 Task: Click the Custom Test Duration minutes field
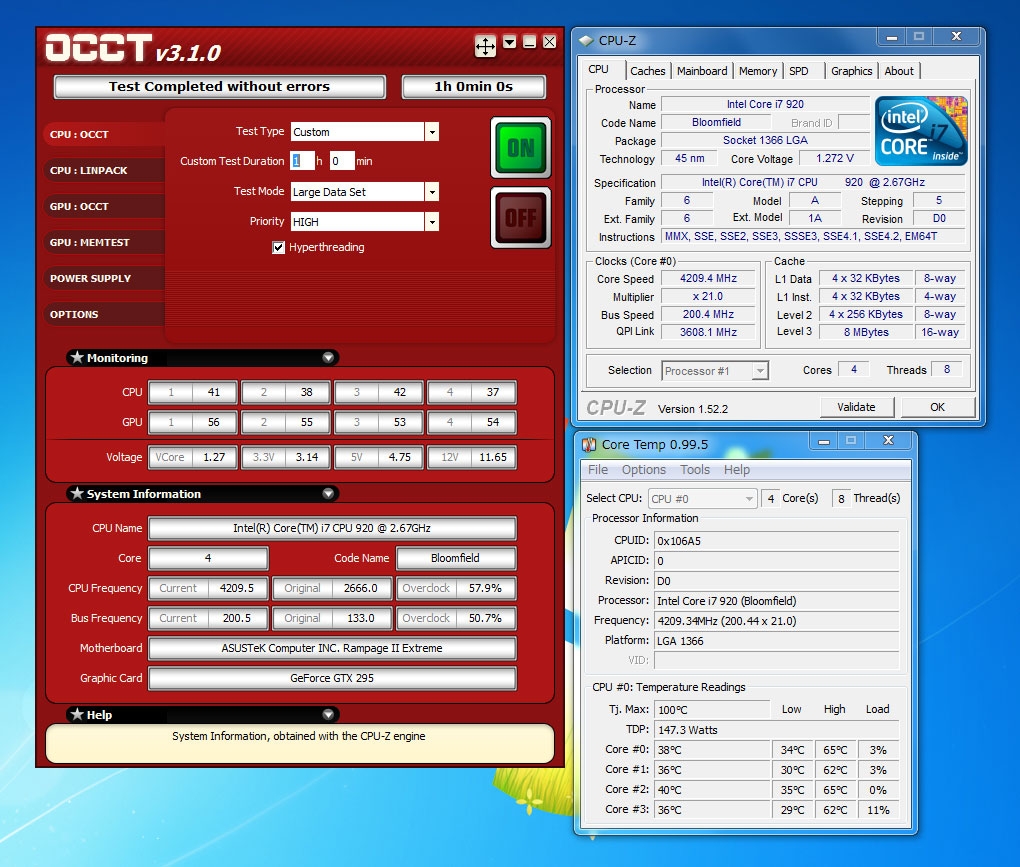342,161
